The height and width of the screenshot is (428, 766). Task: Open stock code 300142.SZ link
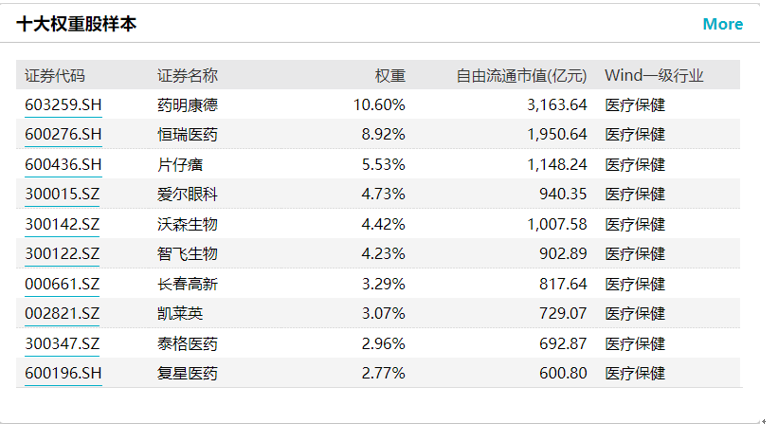(62, 224)
